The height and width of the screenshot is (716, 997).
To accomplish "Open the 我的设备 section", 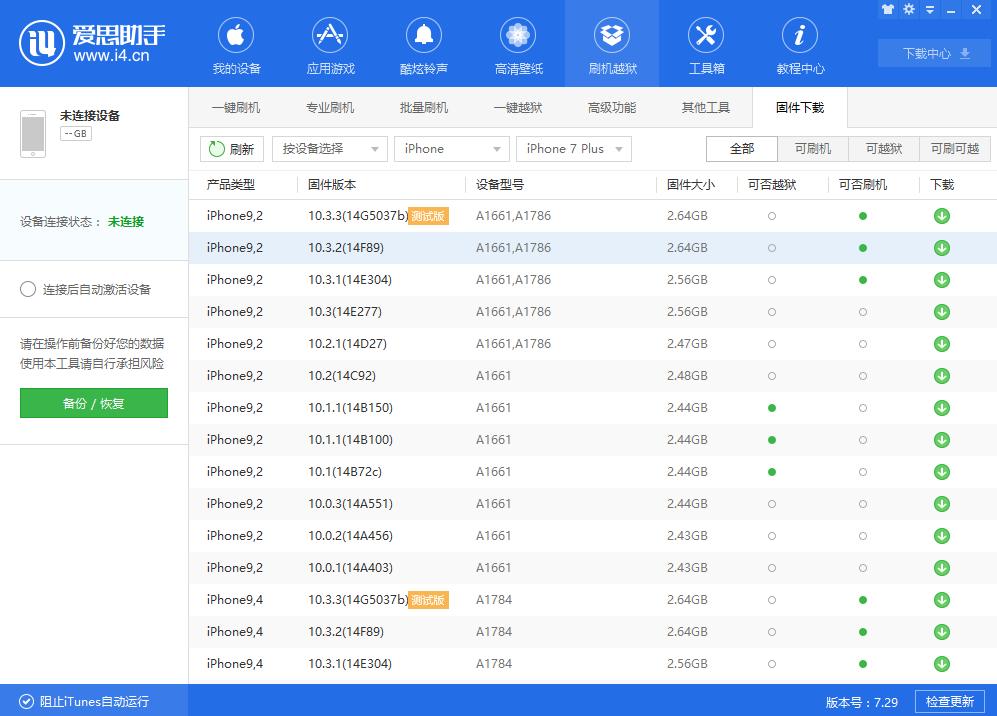I will click(235, 44).
